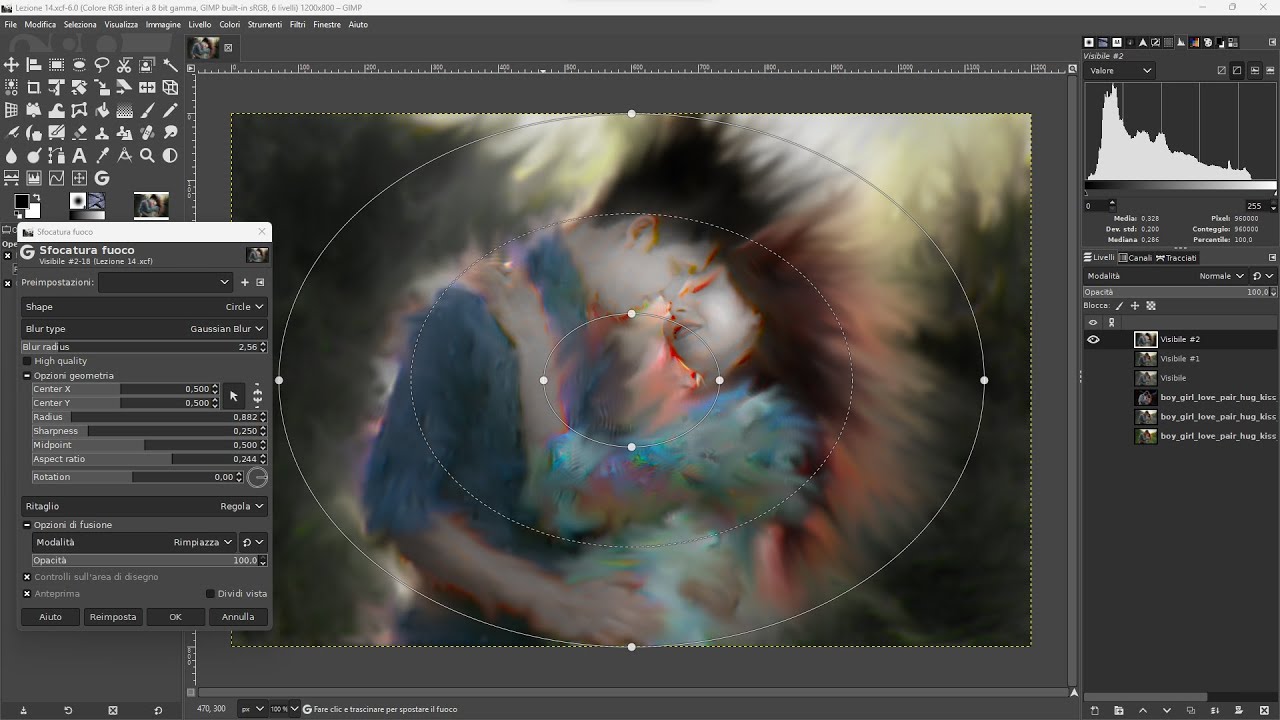Collapse the Opzioni geometria section
This screenshot has width=1280, height=720.
pyautogui.click(x=27, y=376)
